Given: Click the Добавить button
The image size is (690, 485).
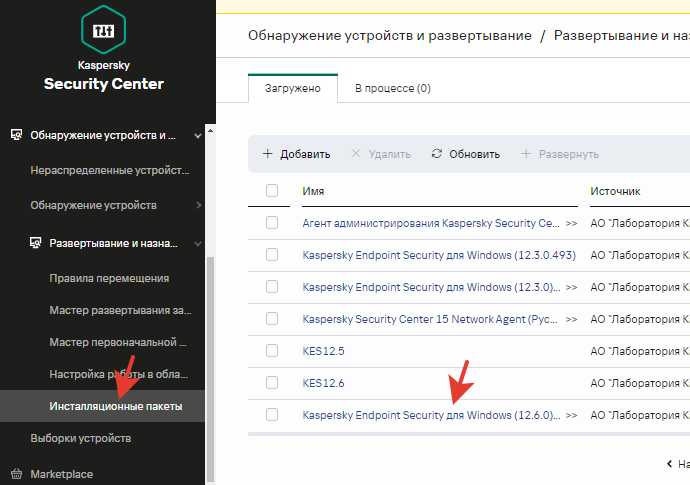Looking at the screenshot, I should 296,154.
